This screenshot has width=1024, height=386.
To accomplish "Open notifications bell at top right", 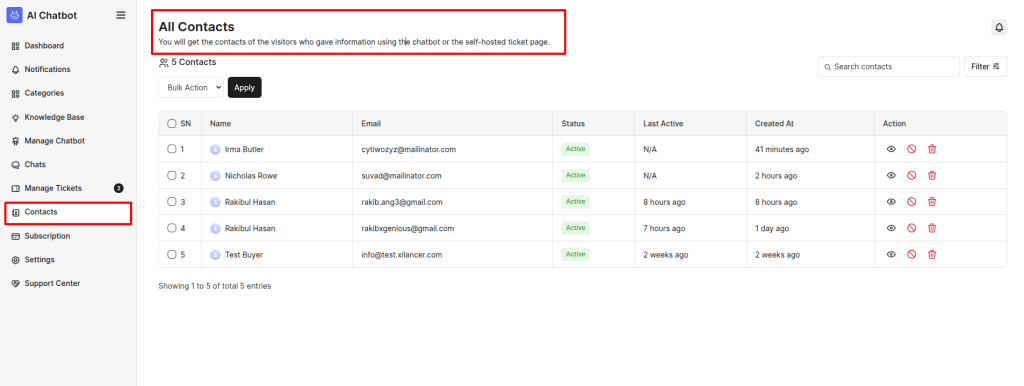I will pyautogui.click(x=999, y=27).
